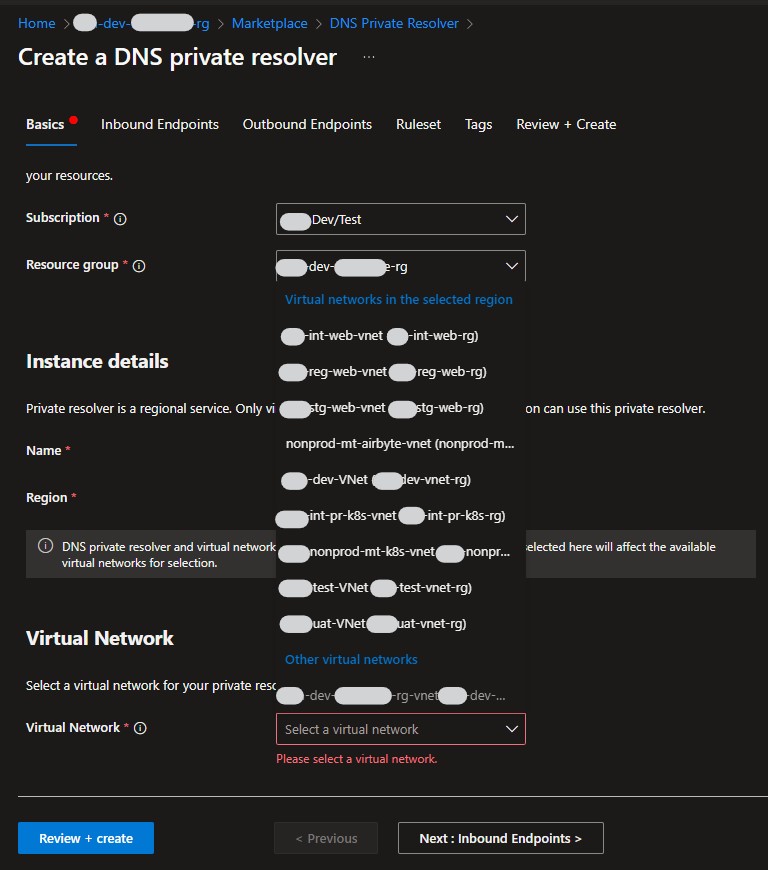
Task: Click the Marketplace breadcrumb link
Action: point(269,22)
